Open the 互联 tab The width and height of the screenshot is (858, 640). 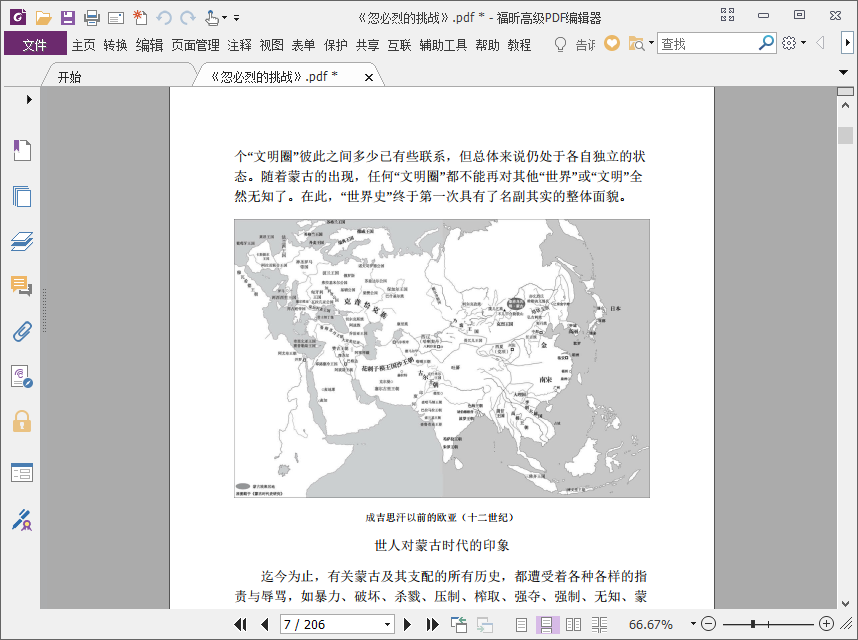click(x=399, y=45)
